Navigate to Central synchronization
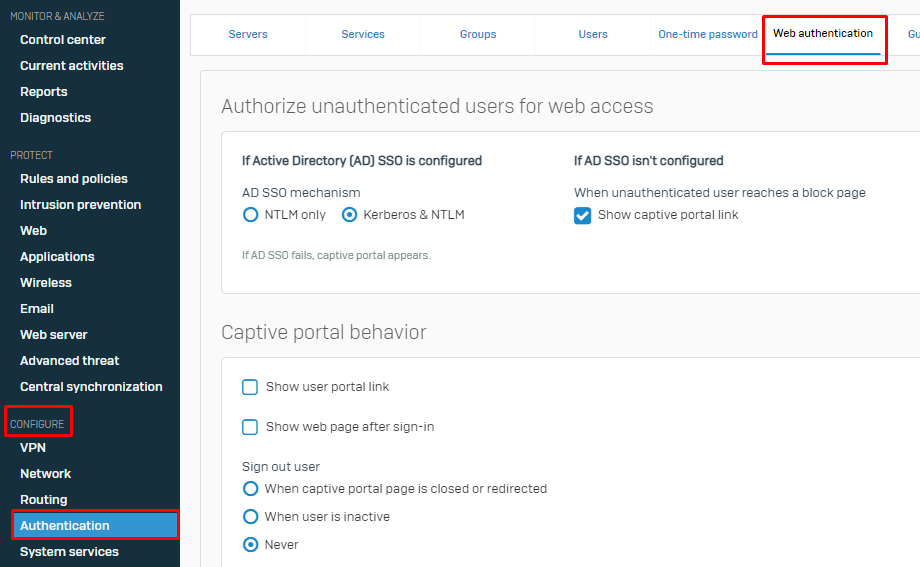Image resolution: width=920 pixels, height=567 pixels. [x=91, y=387]
